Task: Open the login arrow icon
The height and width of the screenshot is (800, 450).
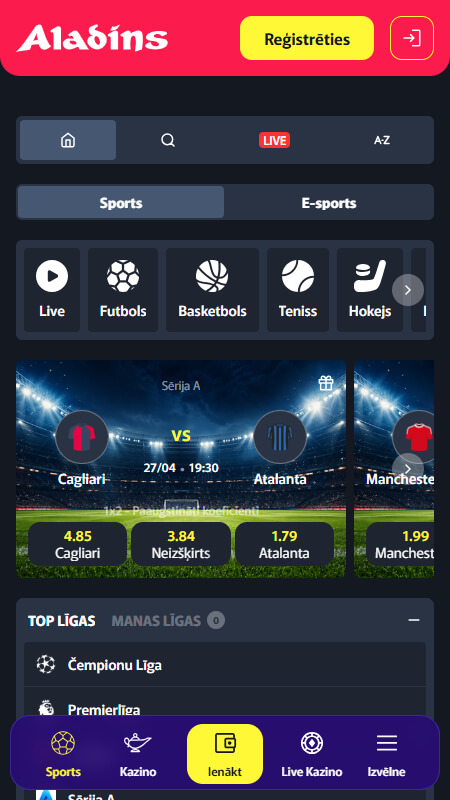Action: click(x=412, y=38)
